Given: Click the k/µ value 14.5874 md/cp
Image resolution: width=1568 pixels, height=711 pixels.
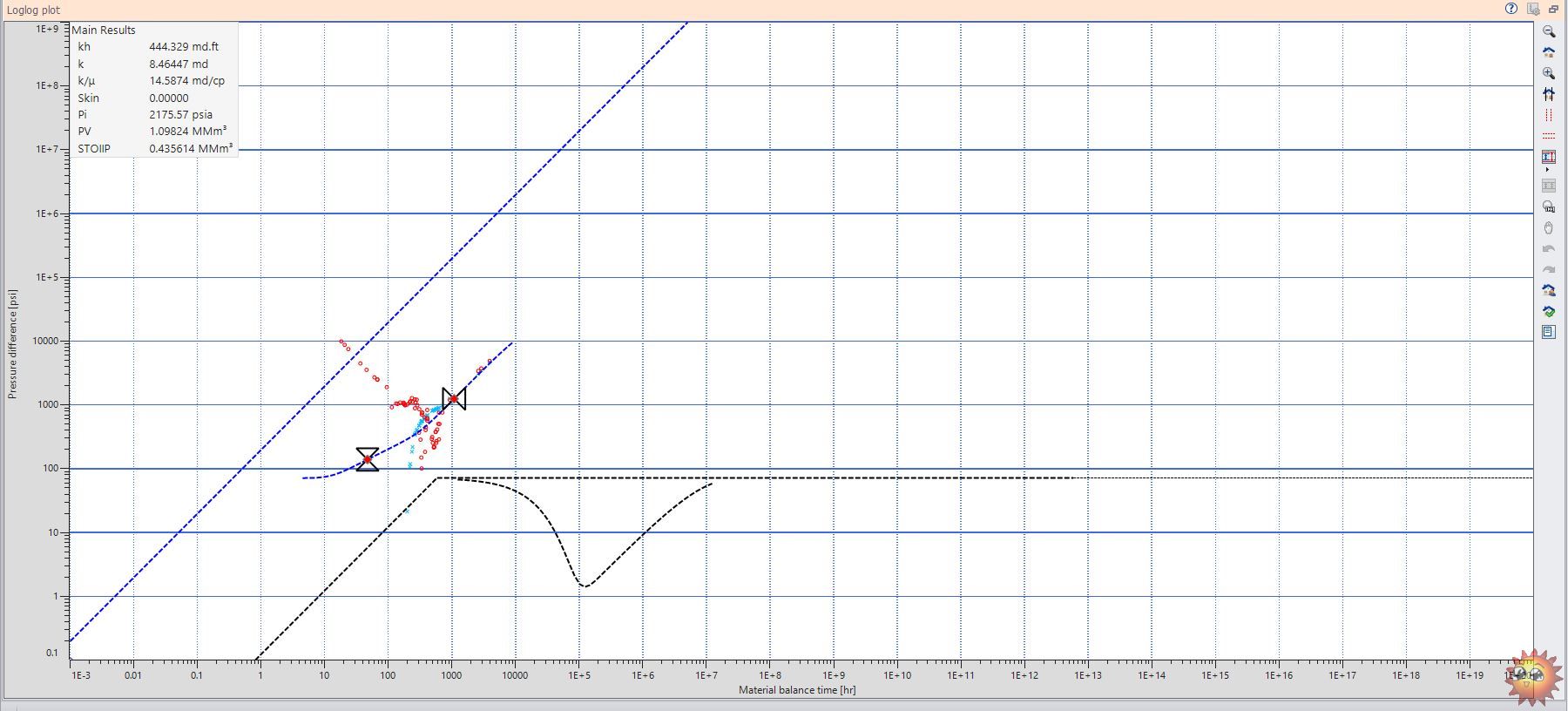Looking at the screenshot, I should click(x=187, y=80).
